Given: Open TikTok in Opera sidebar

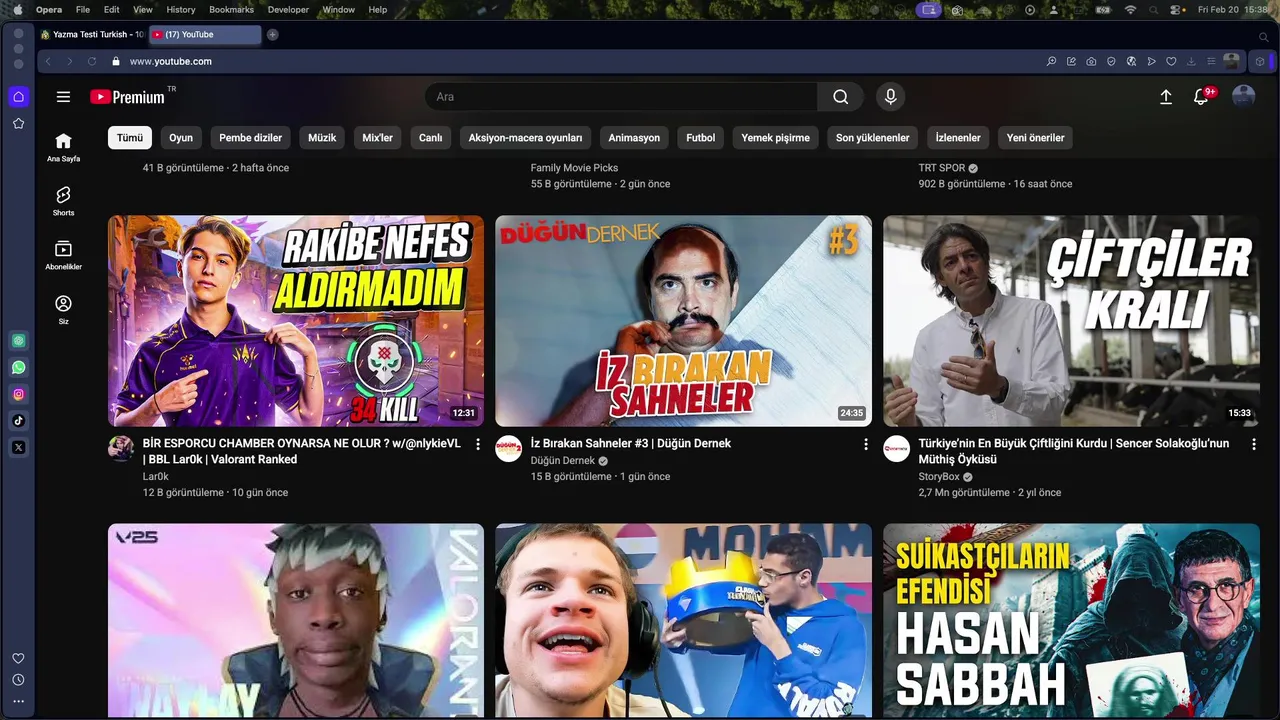Looking at the screenshot, I should [x=18, y=421].
